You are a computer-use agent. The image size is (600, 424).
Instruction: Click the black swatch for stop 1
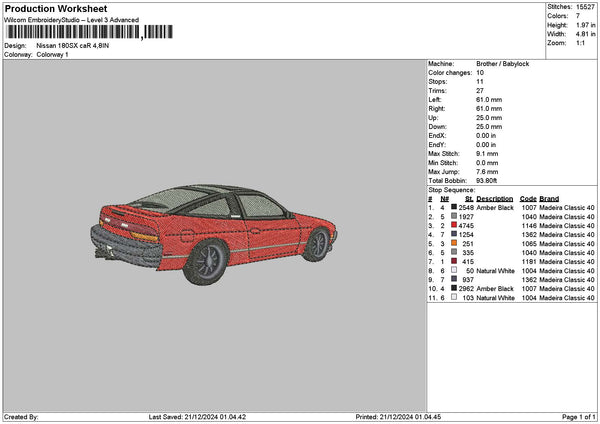[x=454, y=207]
